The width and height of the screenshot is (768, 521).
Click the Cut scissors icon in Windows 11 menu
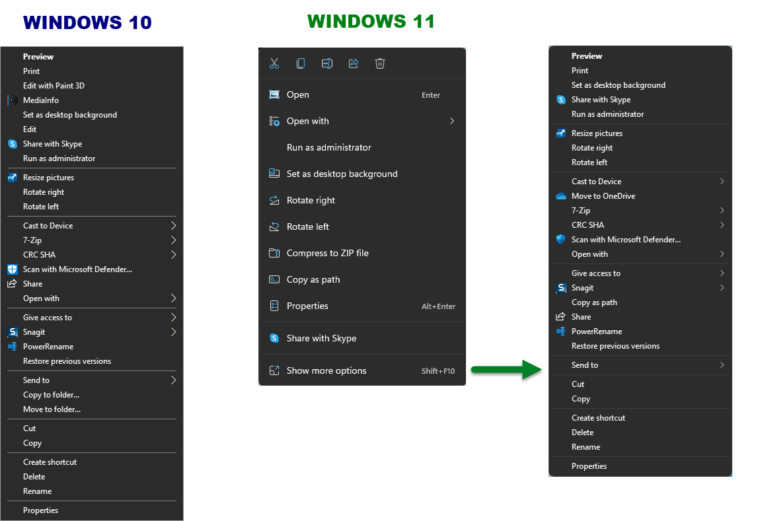click(274, 63)
